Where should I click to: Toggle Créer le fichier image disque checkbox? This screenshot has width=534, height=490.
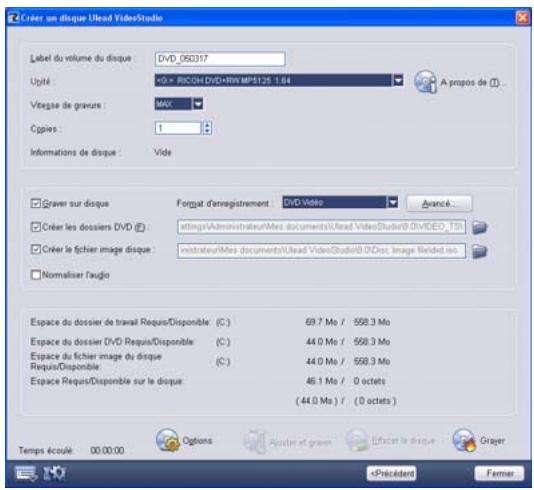tap(35, 249)
